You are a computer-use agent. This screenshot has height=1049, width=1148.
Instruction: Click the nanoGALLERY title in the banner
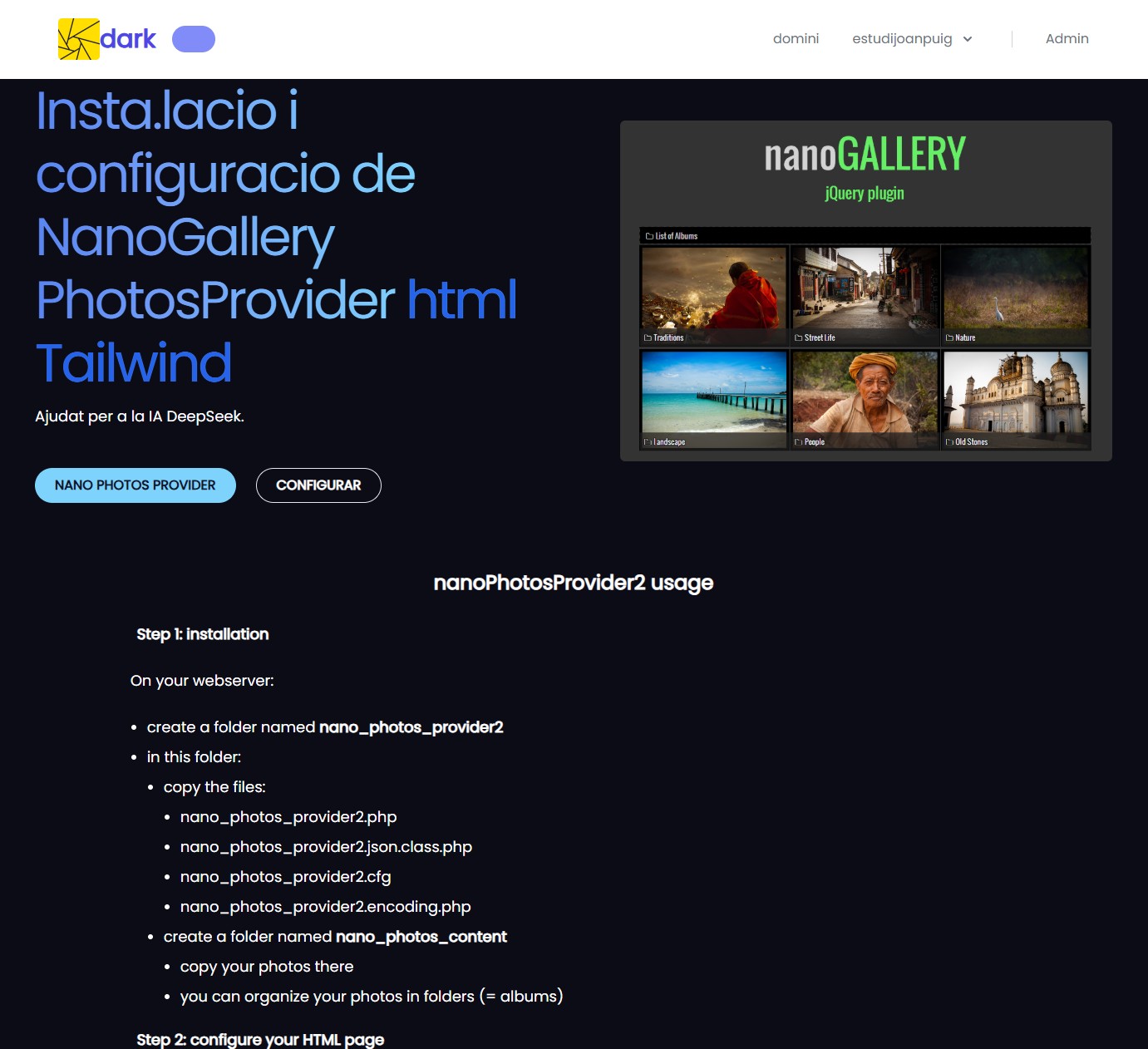(865, 155)
